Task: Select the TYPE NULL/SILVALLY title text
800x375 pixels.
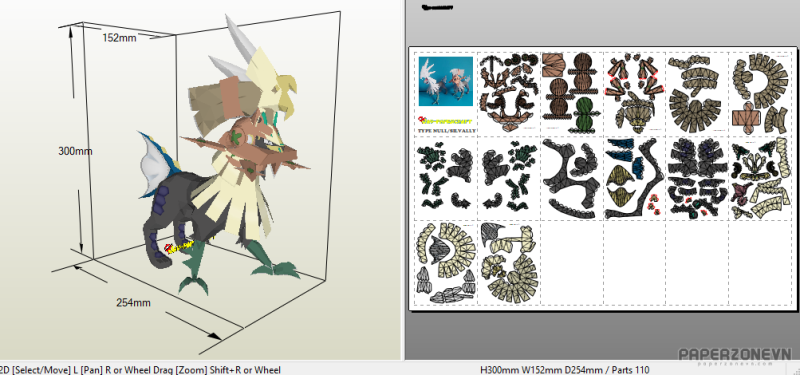Action: [x=446, y=131]
